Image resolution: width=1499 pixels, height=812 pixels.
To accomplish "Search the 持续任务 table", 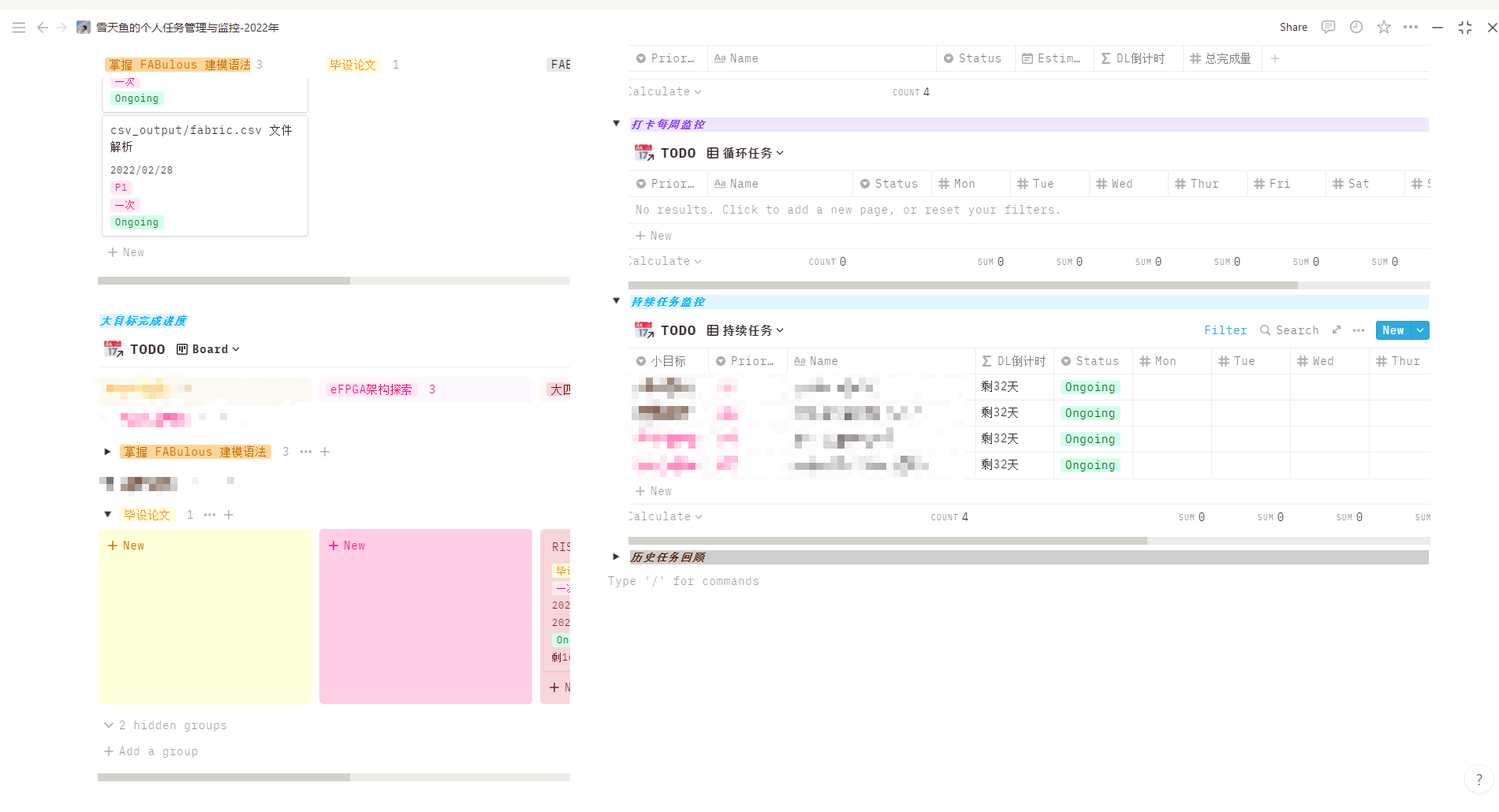I will [1289, 330].
